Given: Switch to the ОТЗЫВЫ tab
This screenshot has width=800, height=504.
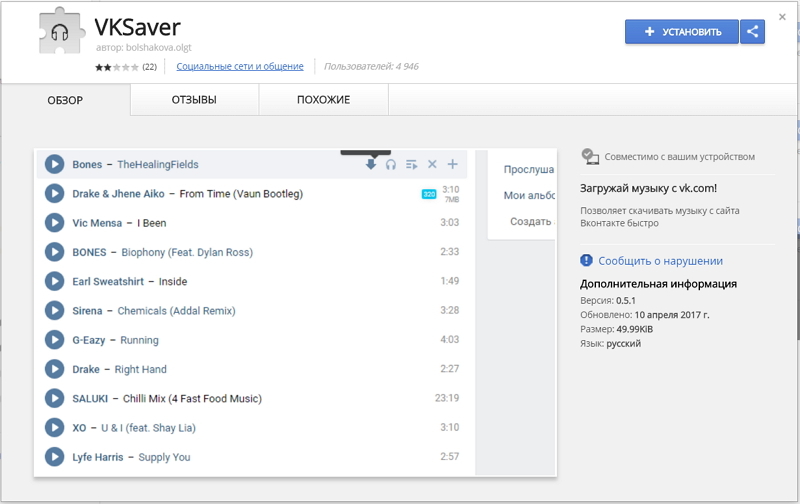Looking at the screenshot, I should coord(194,100).
